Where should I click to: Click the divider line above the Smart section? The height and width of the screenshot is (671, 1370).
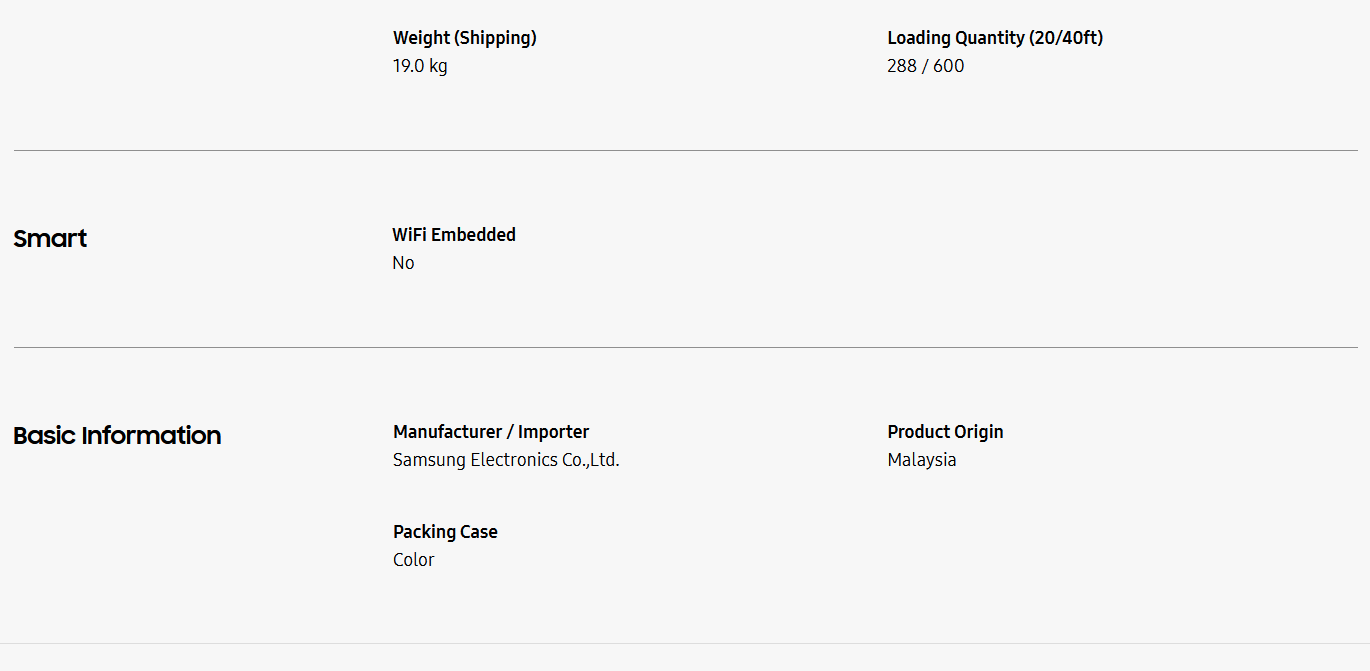[685, 151]
